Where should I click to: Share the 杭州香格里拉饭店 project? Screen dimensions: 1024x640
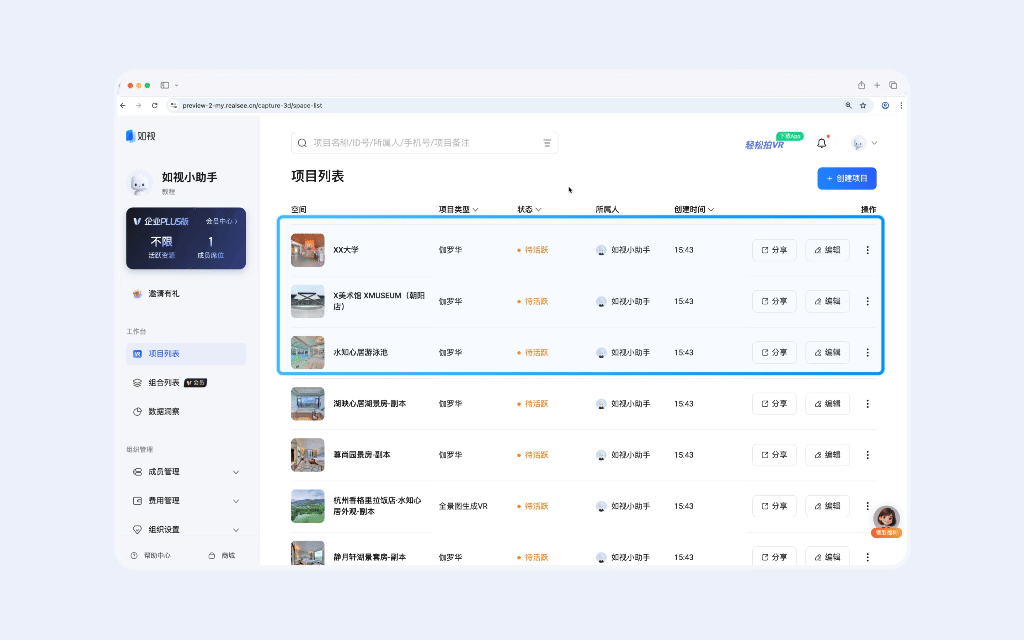pos(775,506)
